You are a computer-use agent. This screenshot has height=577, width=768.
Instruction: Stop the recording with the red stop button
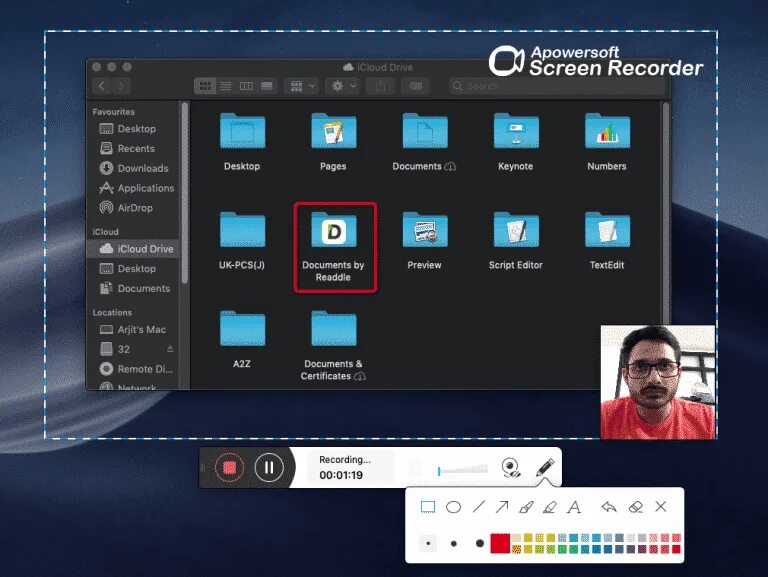point(230,467)
